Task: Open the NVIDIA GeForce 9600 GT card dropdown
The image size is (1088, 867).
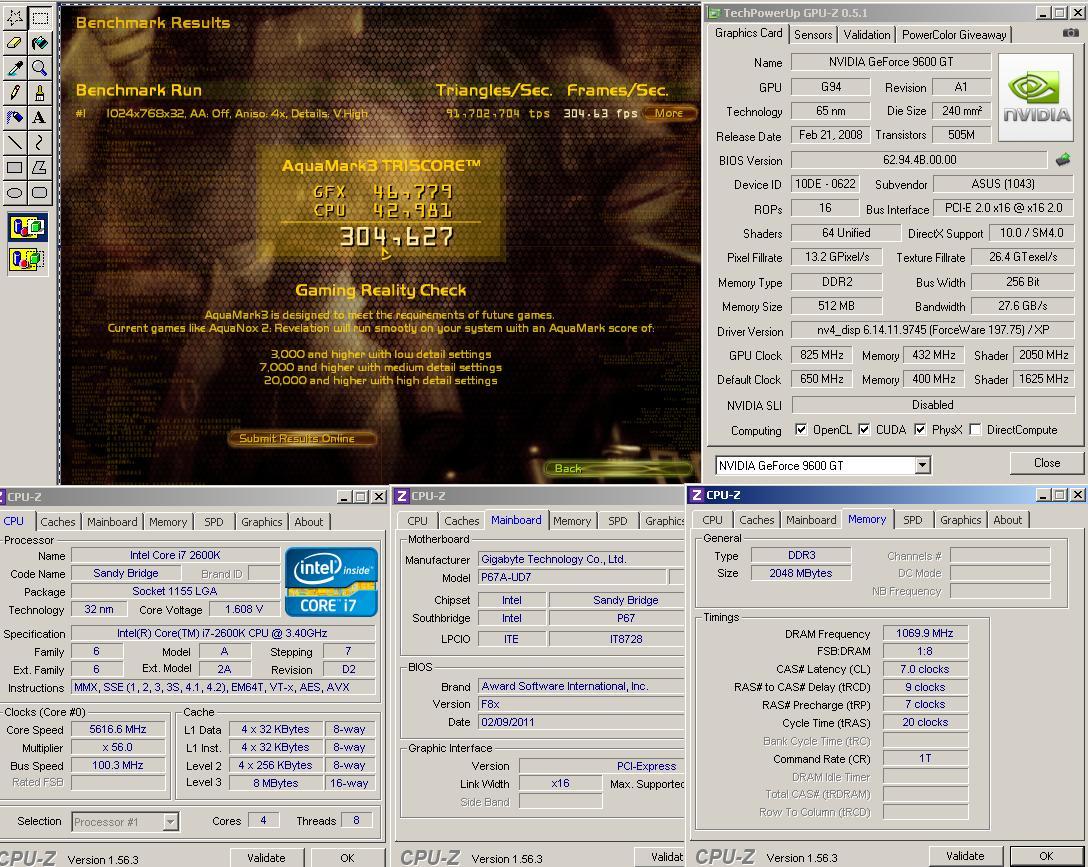Action: [922, 465]
